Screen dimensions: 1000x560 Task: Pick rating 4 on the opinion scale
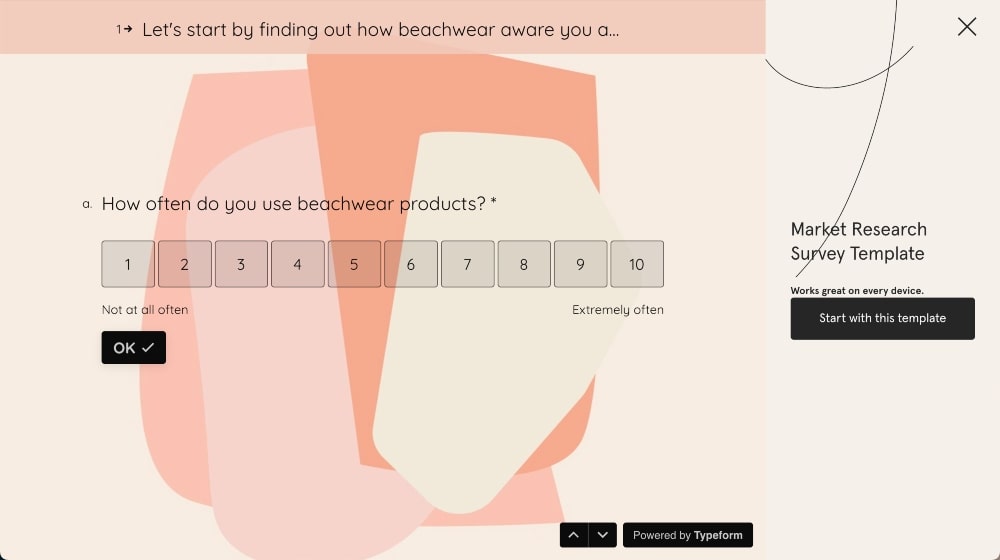click(297, 264)
